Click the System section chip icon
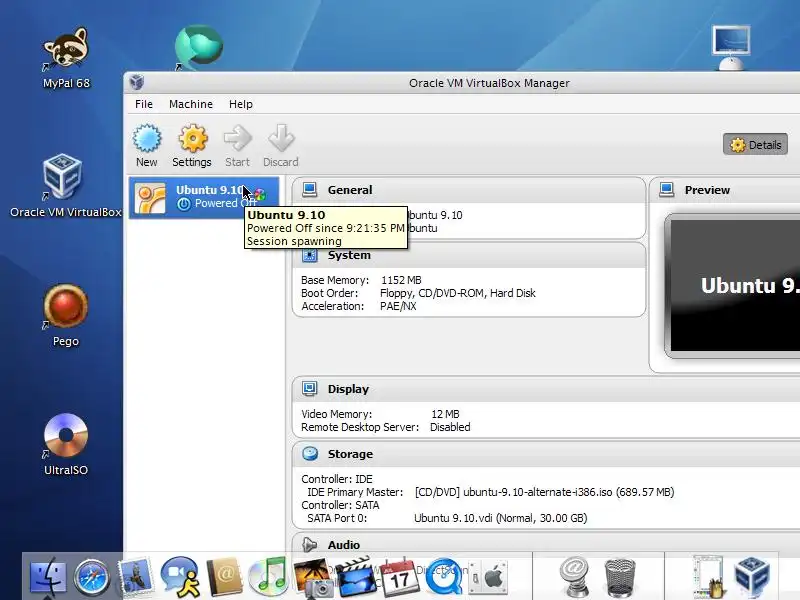 tap(310, 255)
